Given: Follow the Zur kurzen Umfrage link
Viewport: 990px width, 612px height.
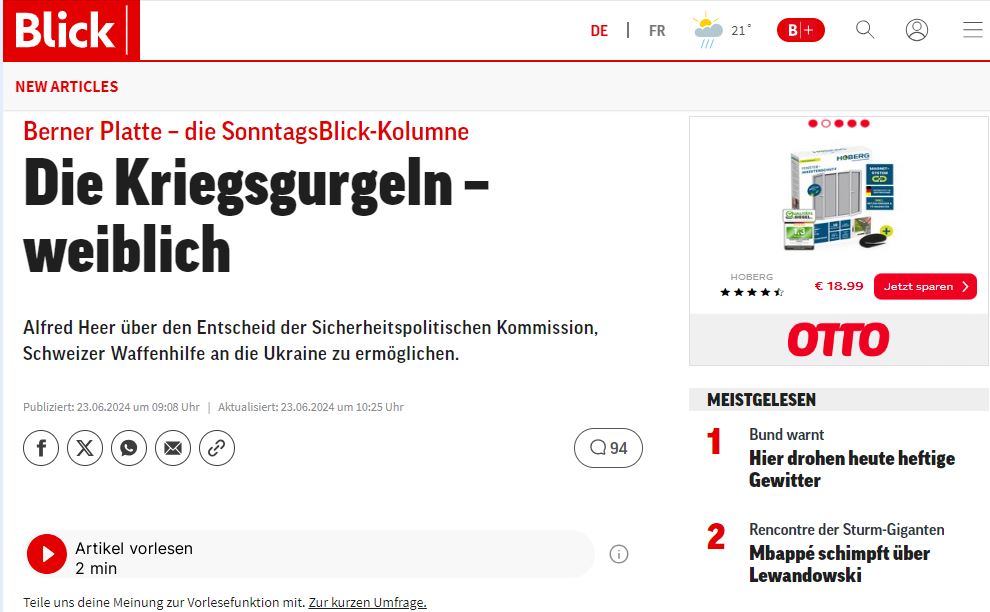Looking at the screenshot, I should coord(367,603).
